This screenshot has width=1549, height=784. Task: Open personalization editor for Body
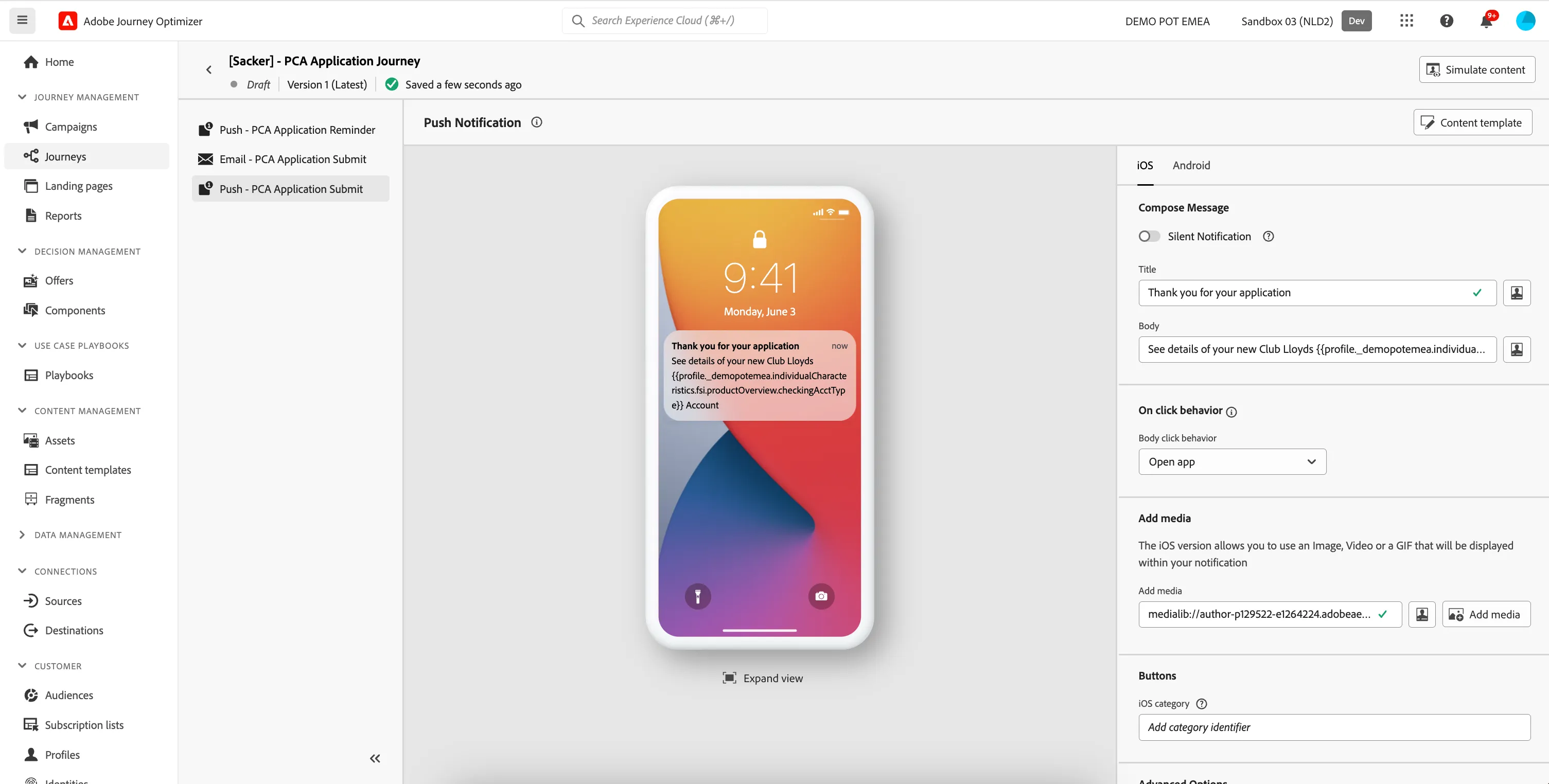click(1516, 349)
